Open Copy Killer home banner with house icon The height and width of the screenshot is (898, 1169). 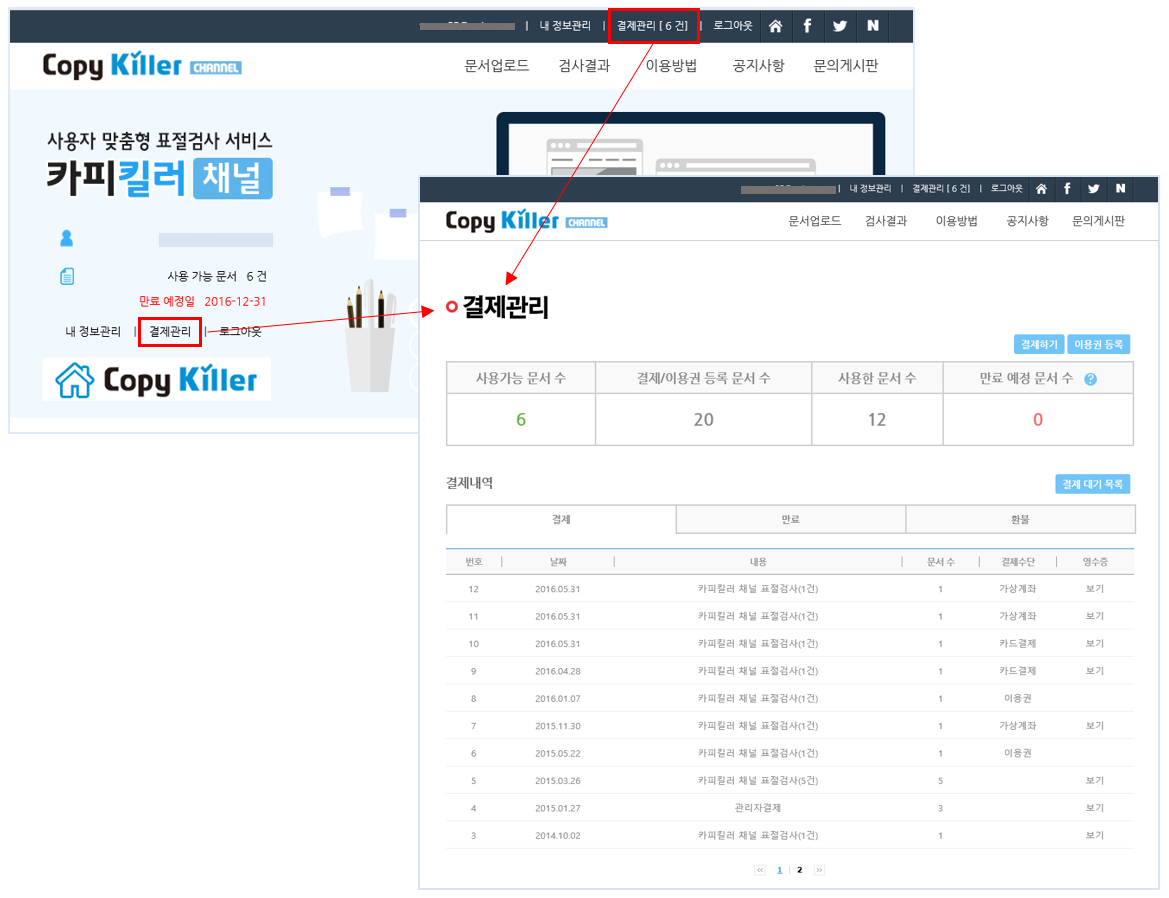(x=157, y=379)
